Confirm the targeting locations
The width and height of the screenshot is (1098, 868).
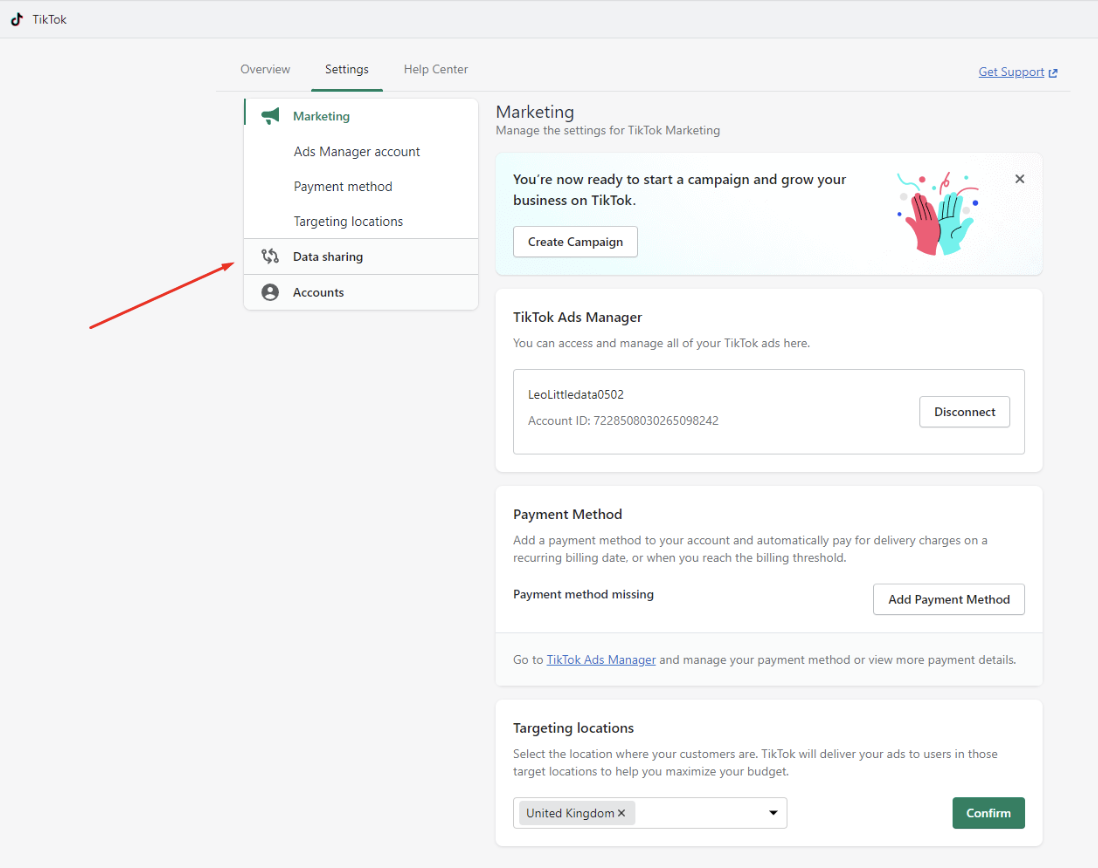[x=988, y=813]
